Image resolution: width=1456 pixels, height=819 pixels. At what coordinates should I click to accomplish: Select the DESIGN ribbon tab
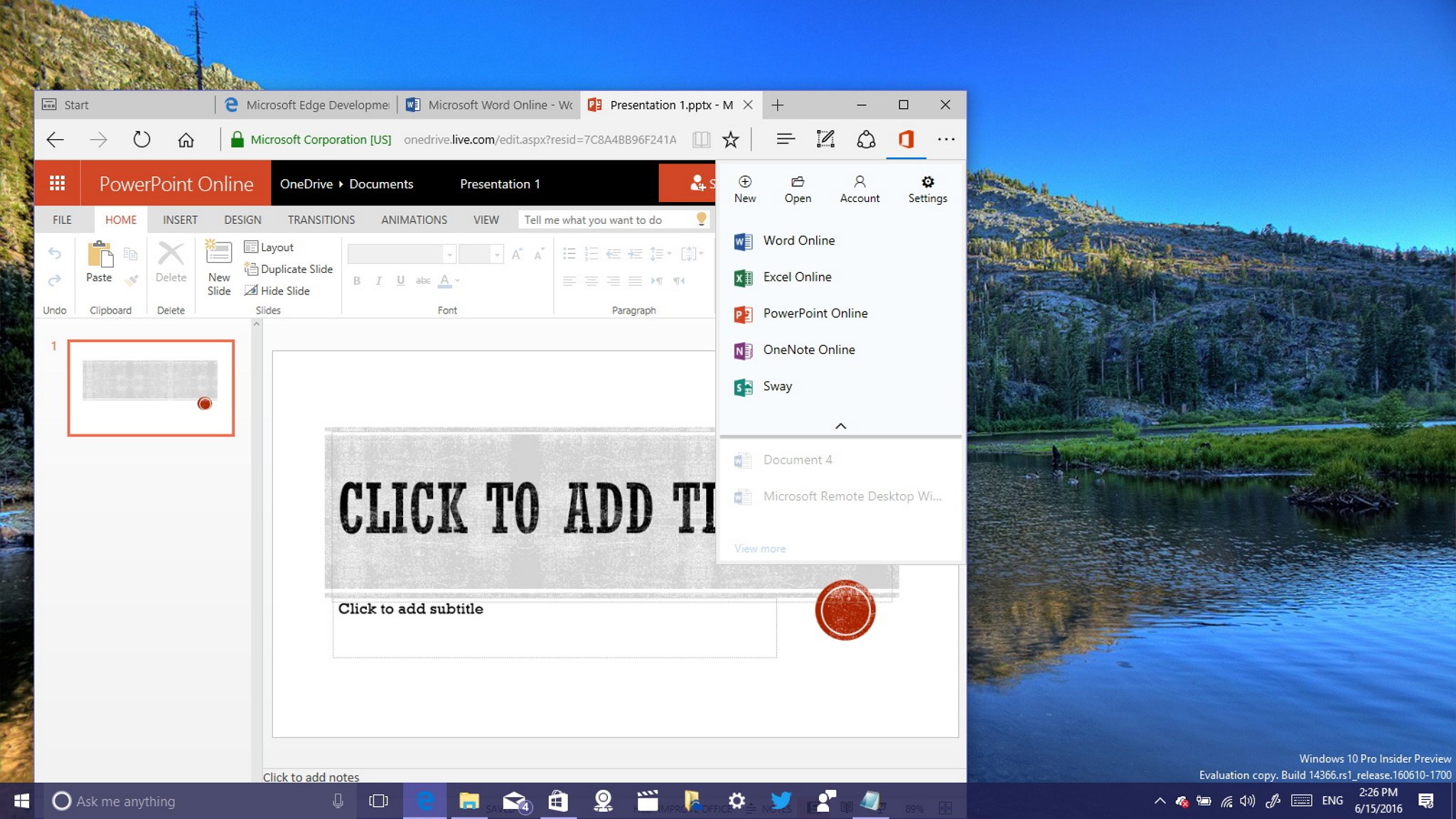point(242,219)
